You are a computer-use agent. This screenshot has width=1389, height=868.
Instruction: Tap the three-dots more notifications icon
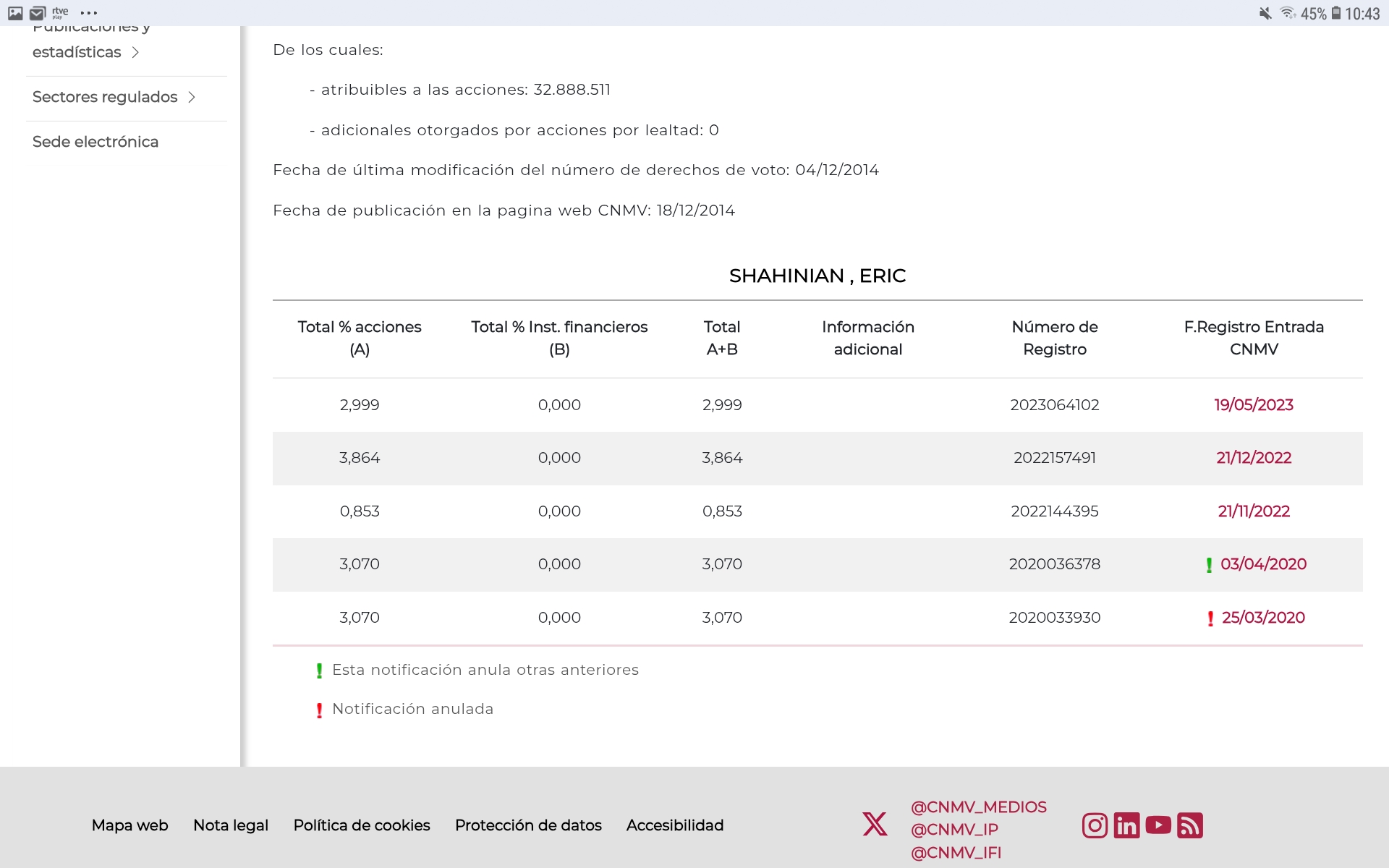tap(89, 13)
